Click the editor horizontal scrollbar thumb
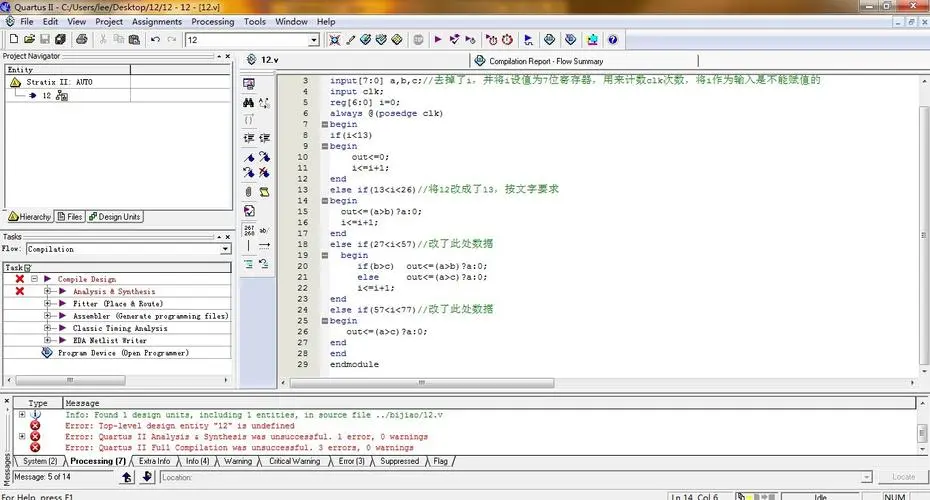The height and width of the screenshot is (500, 930). 422,383
